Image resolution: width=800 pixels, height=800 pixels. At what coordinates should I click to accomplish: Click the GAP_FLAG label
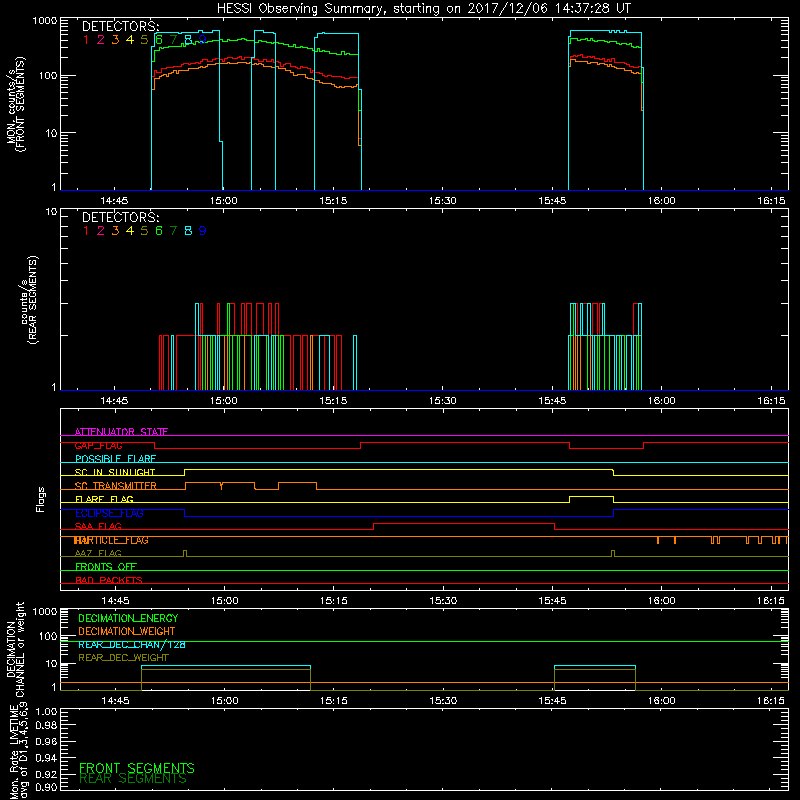coord(98,445)
